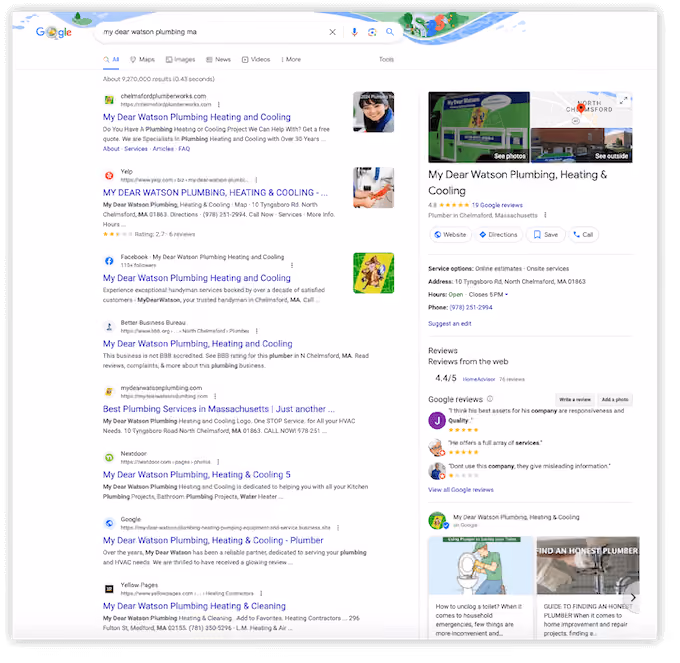Image resolution: width=680 pixels, height=663 pixels.
Task: Open the Tools menu
Action: tap(386, 59)
